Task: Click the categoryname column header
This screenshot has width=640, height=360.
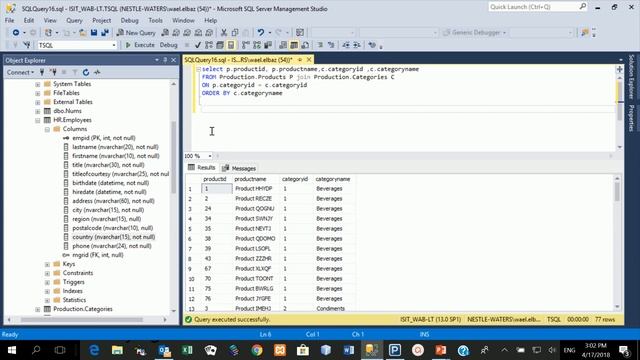Action: pos(333,179)
